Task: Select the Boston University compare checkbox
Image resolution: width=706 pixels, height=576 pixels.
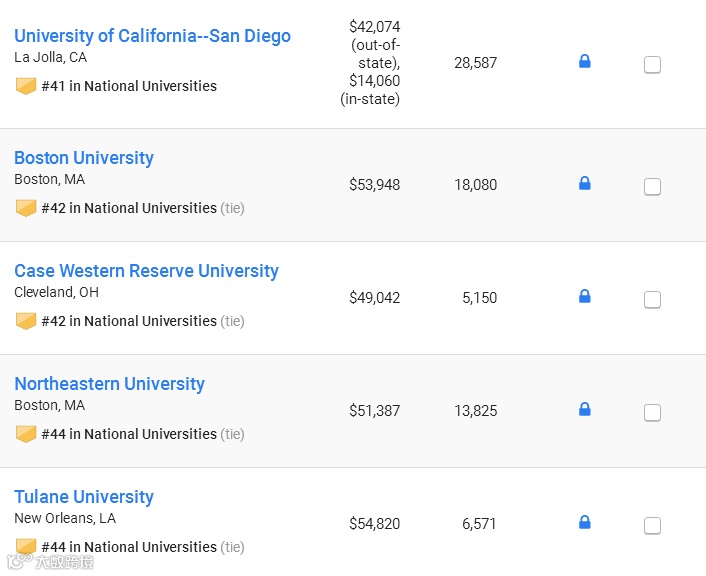Action: coord(652,187)
